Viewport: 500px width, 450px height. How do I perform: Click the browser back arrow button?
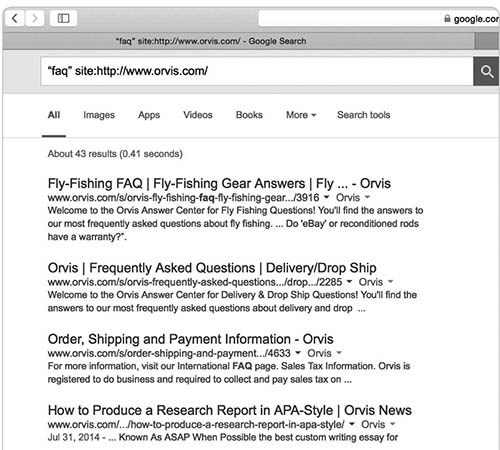[x=15, y=18]
